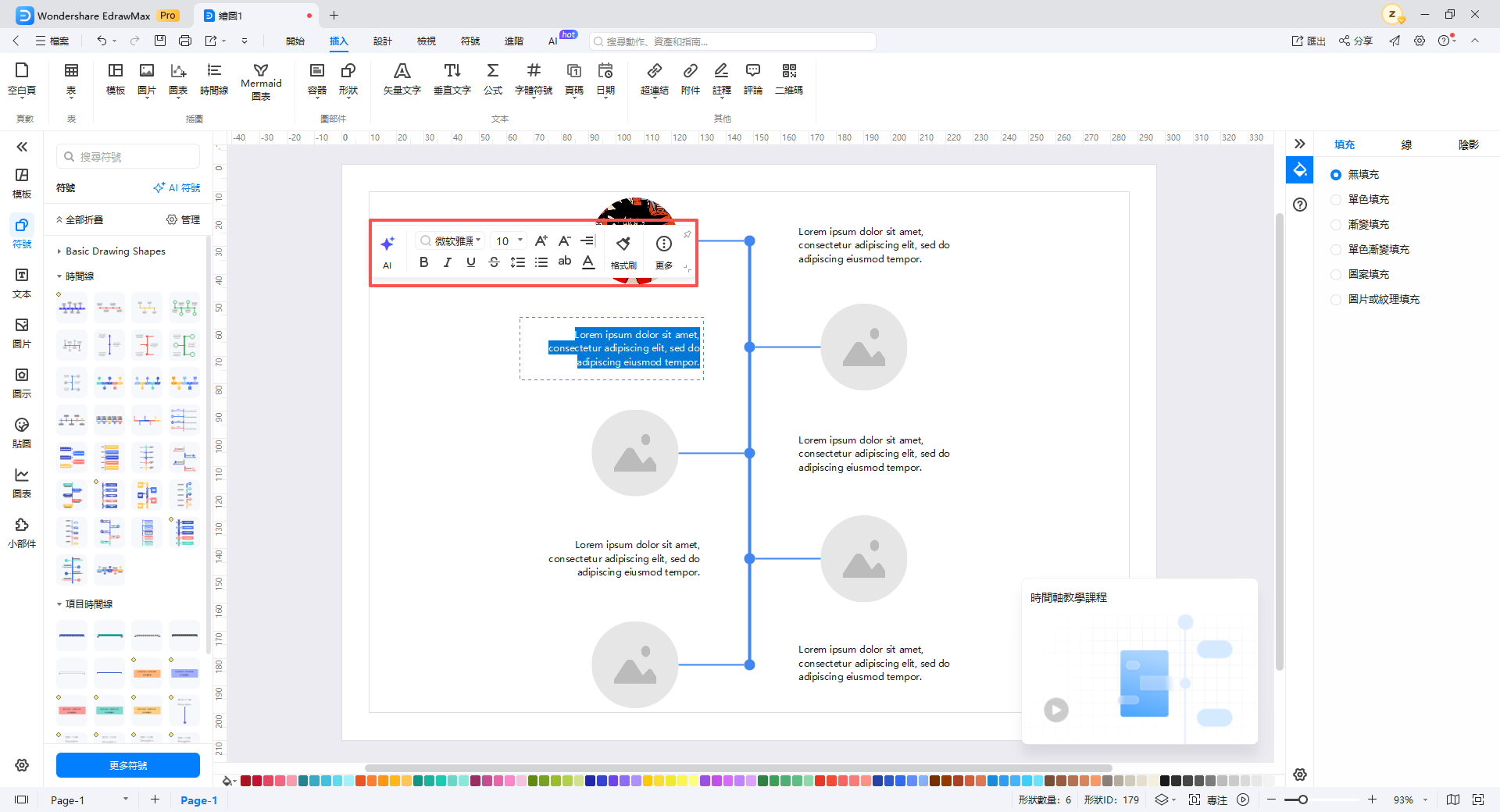This screenshot has width=1500, height=812.
Task: Click the zoom slider handle
Action: (x=1303, y=800)
